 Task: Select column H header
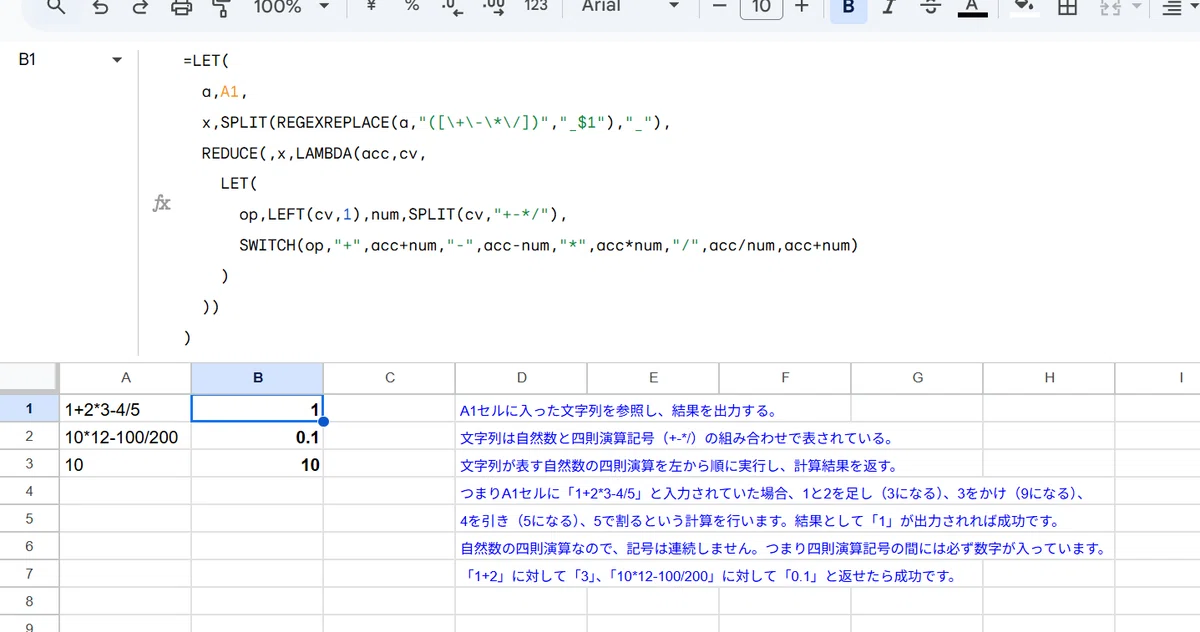tap(1049, 377)
